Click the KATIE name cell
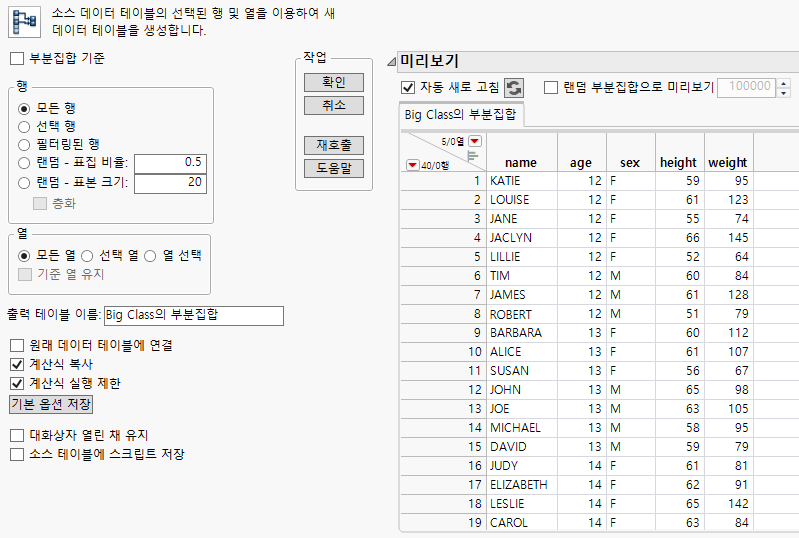This screenshot has width=799, height=538. point(522,181)
